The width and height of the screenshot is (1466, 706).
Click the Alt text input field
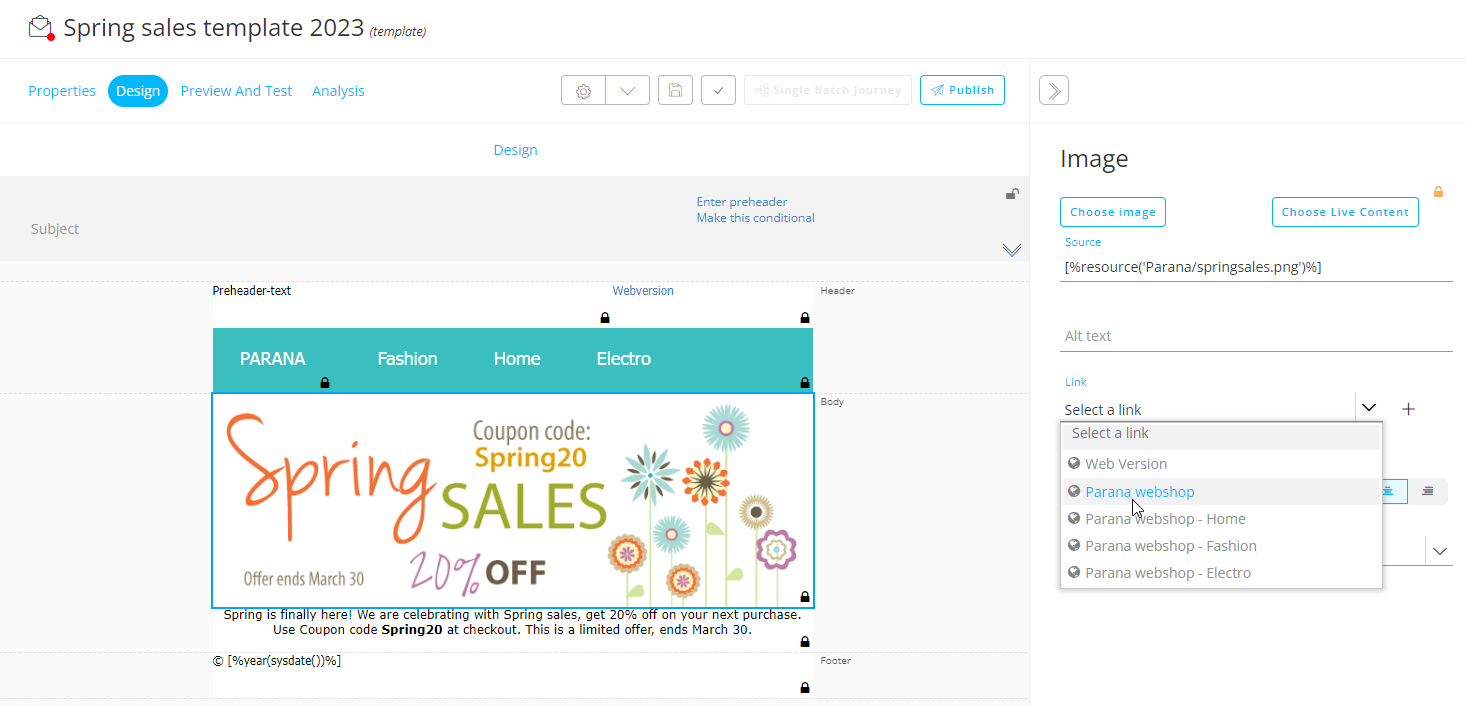1255,336
